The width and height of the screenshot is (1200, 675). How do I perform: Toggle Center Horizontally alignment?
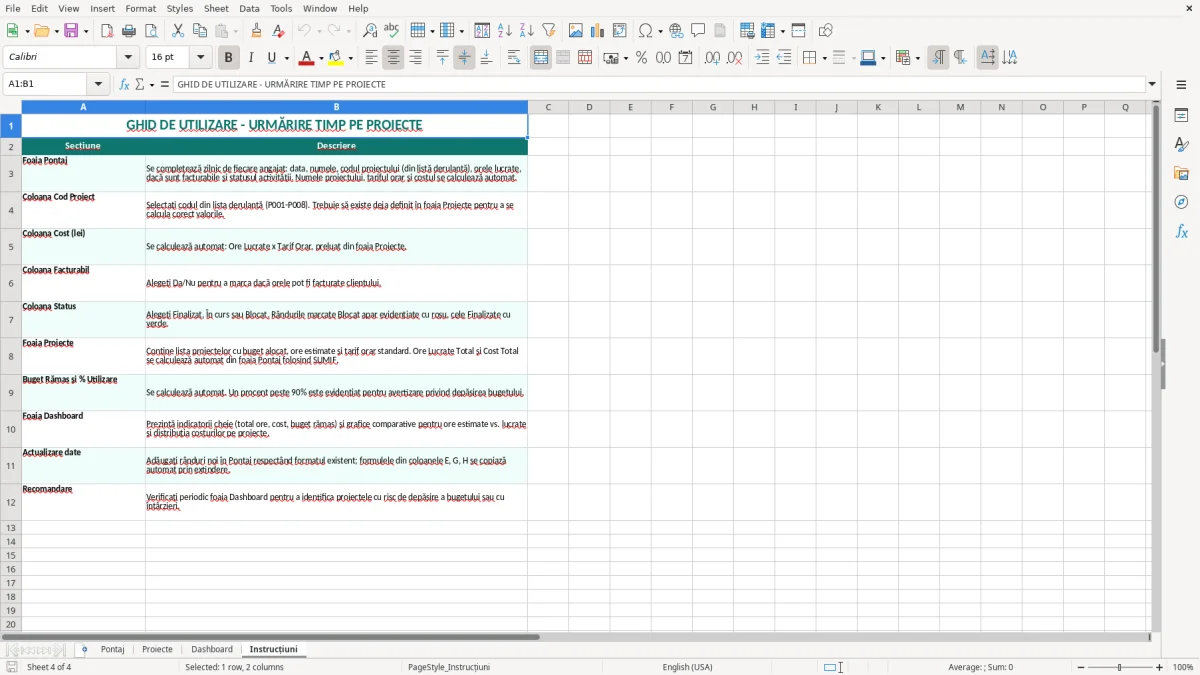(x=393, y=58)
